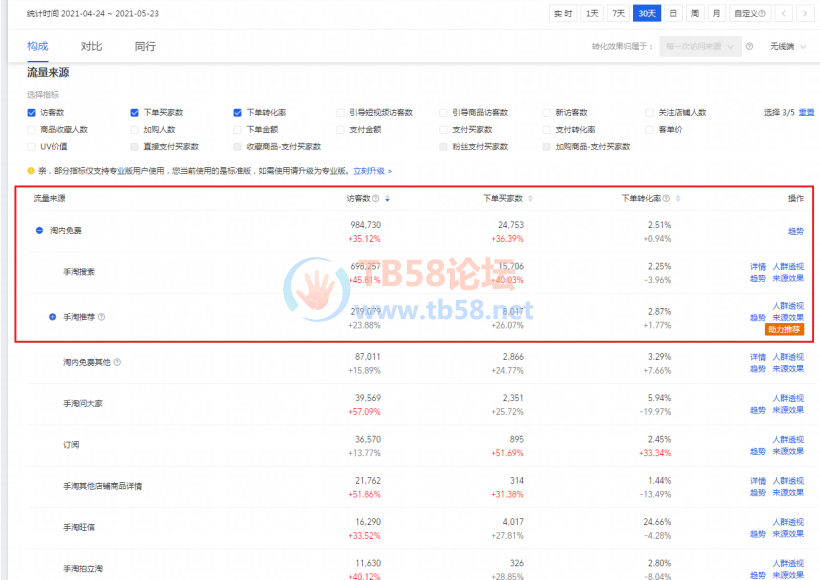820x580 pixels.
Task: Open 人群透视 for the 手淘搜索 row
Action: click(788, 267)
